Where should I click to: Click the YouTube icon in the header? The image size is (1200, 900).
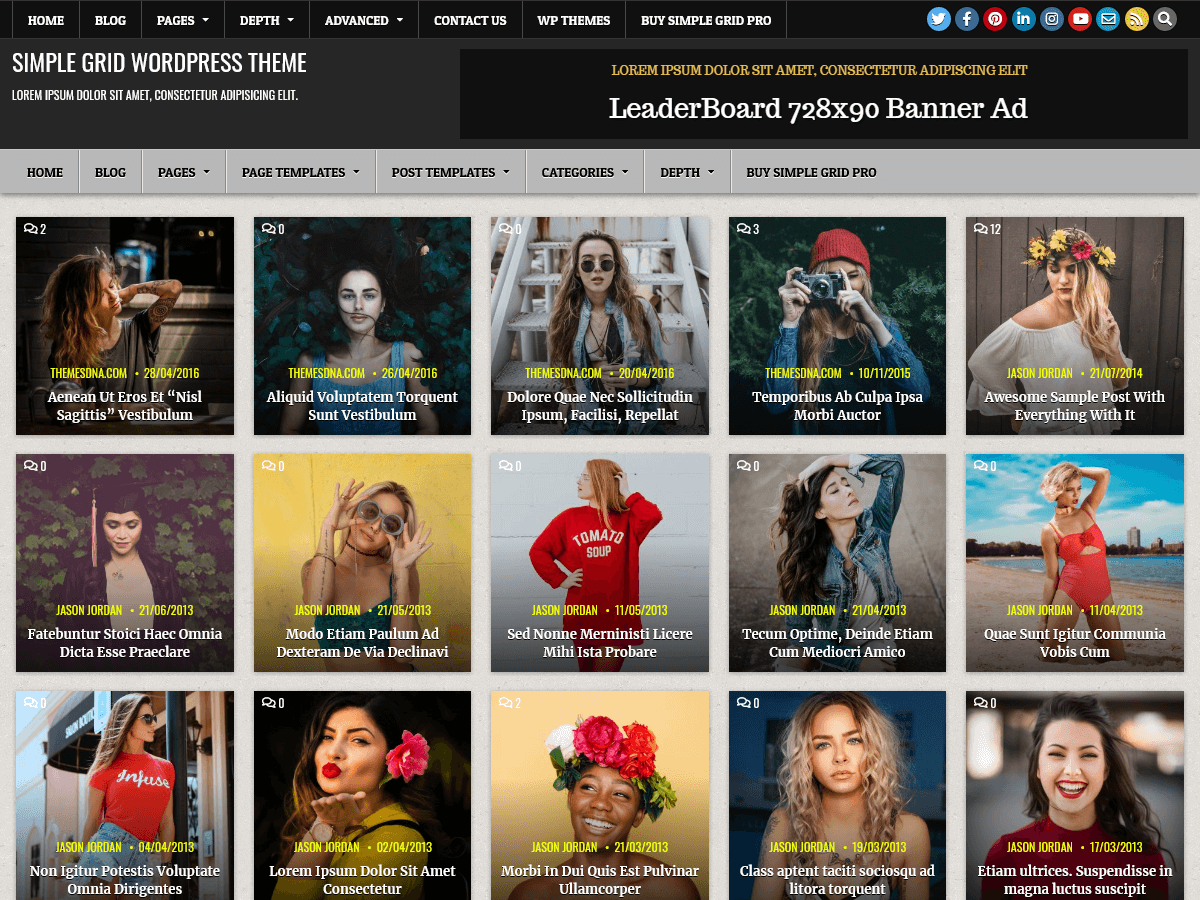[x=1079, y=18]
